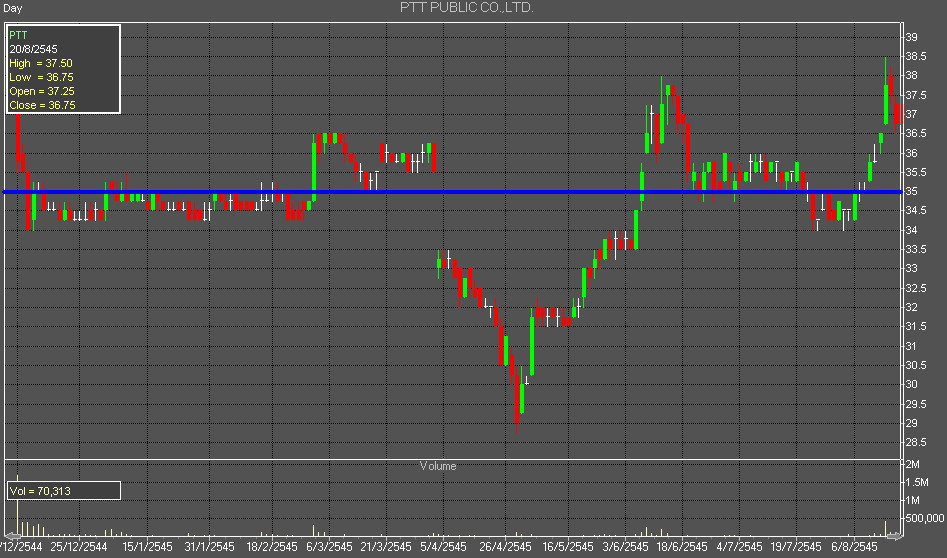
Task: Click the 'Volume' panel label
Action: [438, 466]
